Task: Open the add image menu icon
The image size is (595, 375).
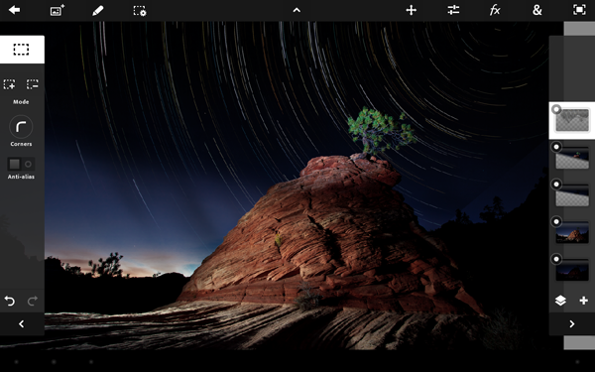Action: click(x=57, y=10)
